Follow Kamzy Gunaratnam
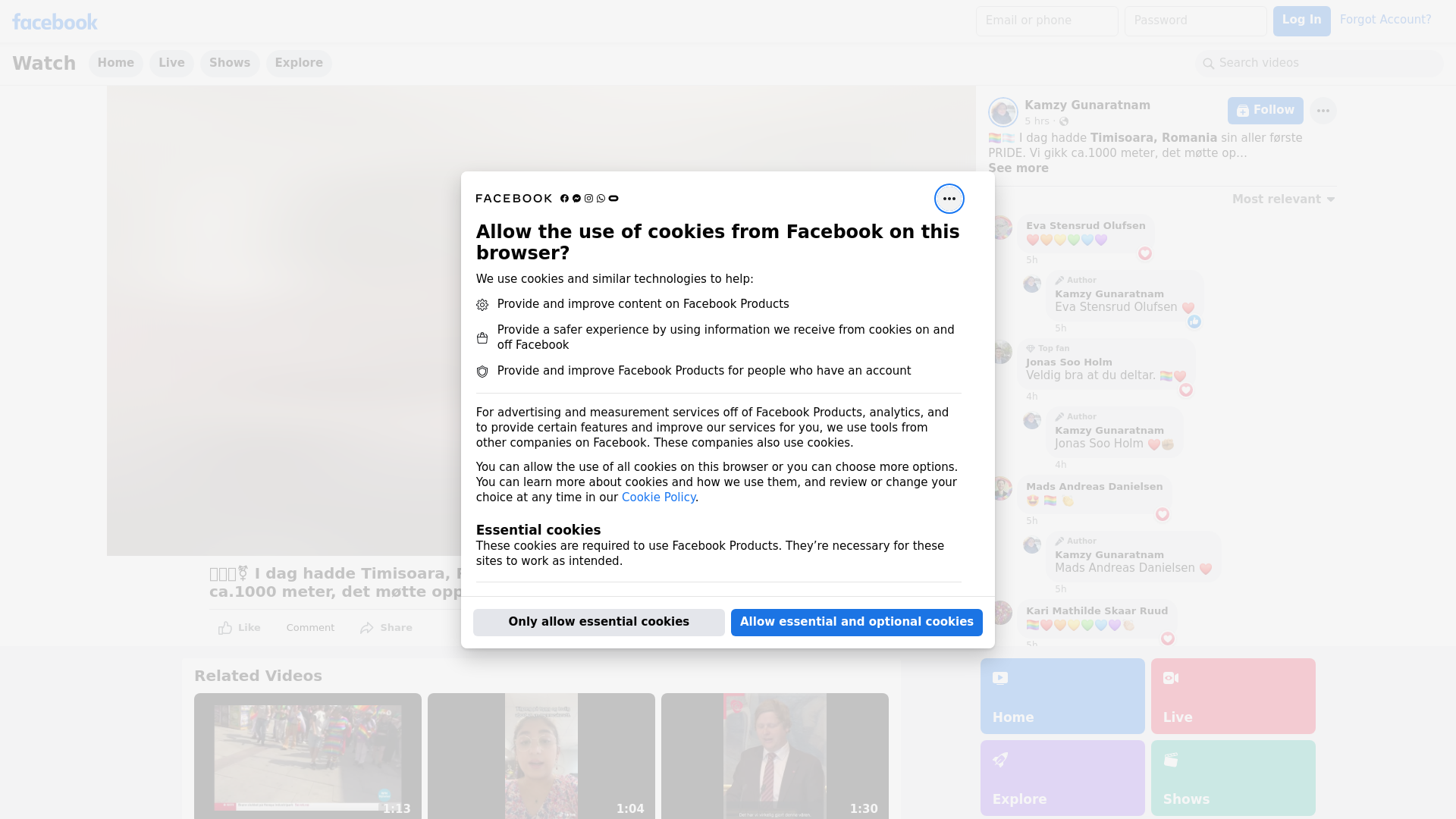 point(1265,111)
